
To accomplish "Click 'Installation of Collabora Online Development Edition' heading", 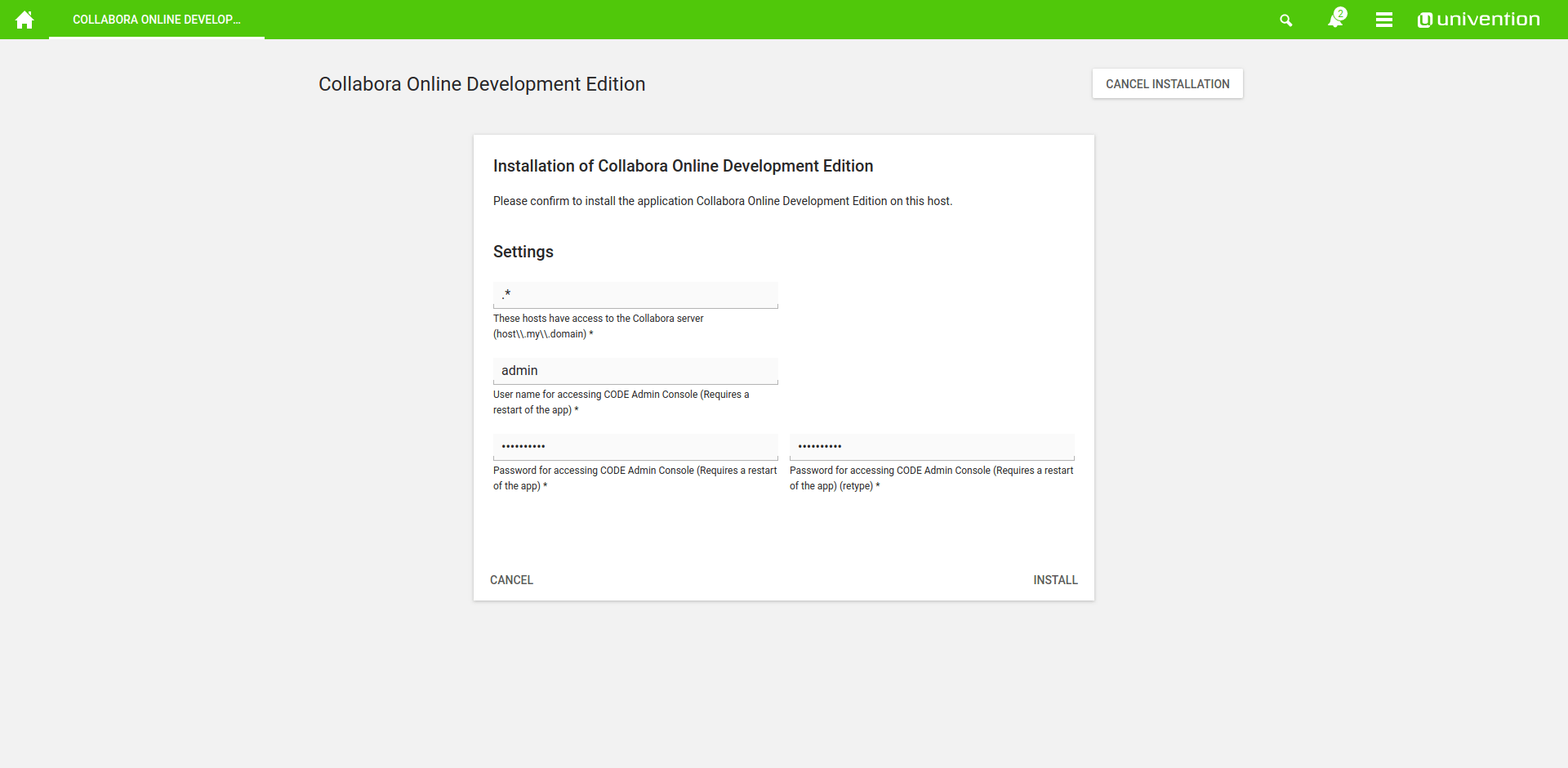I will [x=684, y=166].
